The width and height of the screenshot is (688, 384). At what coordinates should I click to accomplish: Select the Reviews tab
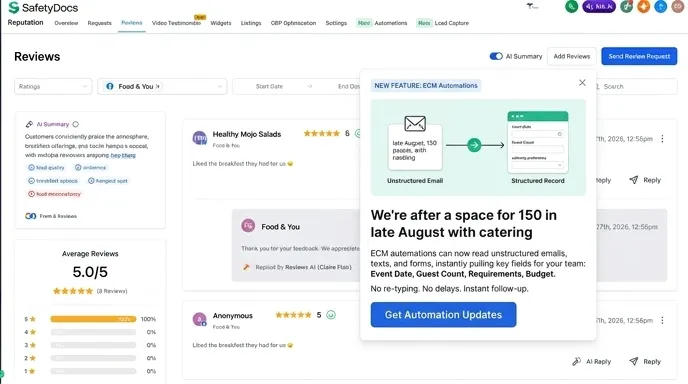coord(132,23)
